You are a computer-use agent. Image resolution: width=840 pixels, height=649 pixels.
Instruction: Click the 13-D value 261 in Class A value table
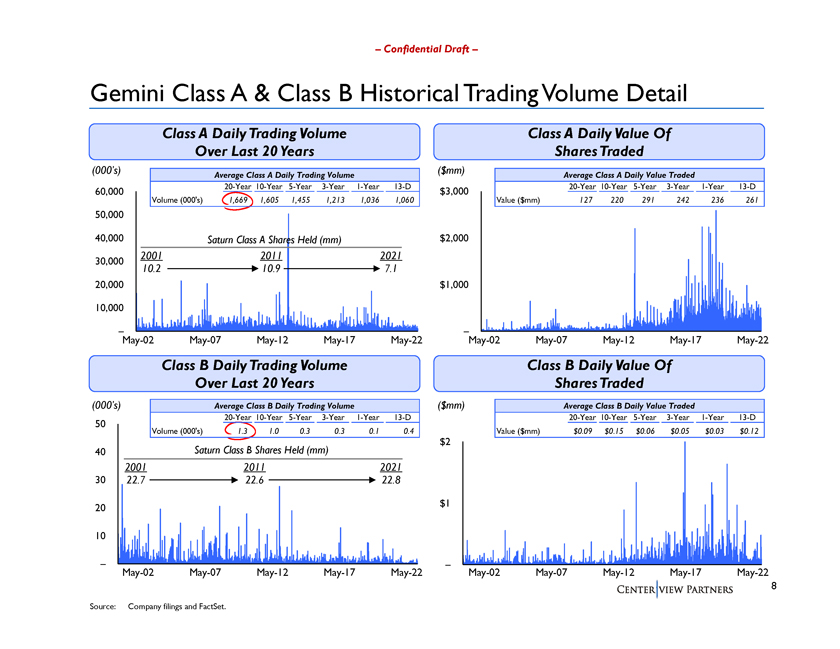point(752,200)
